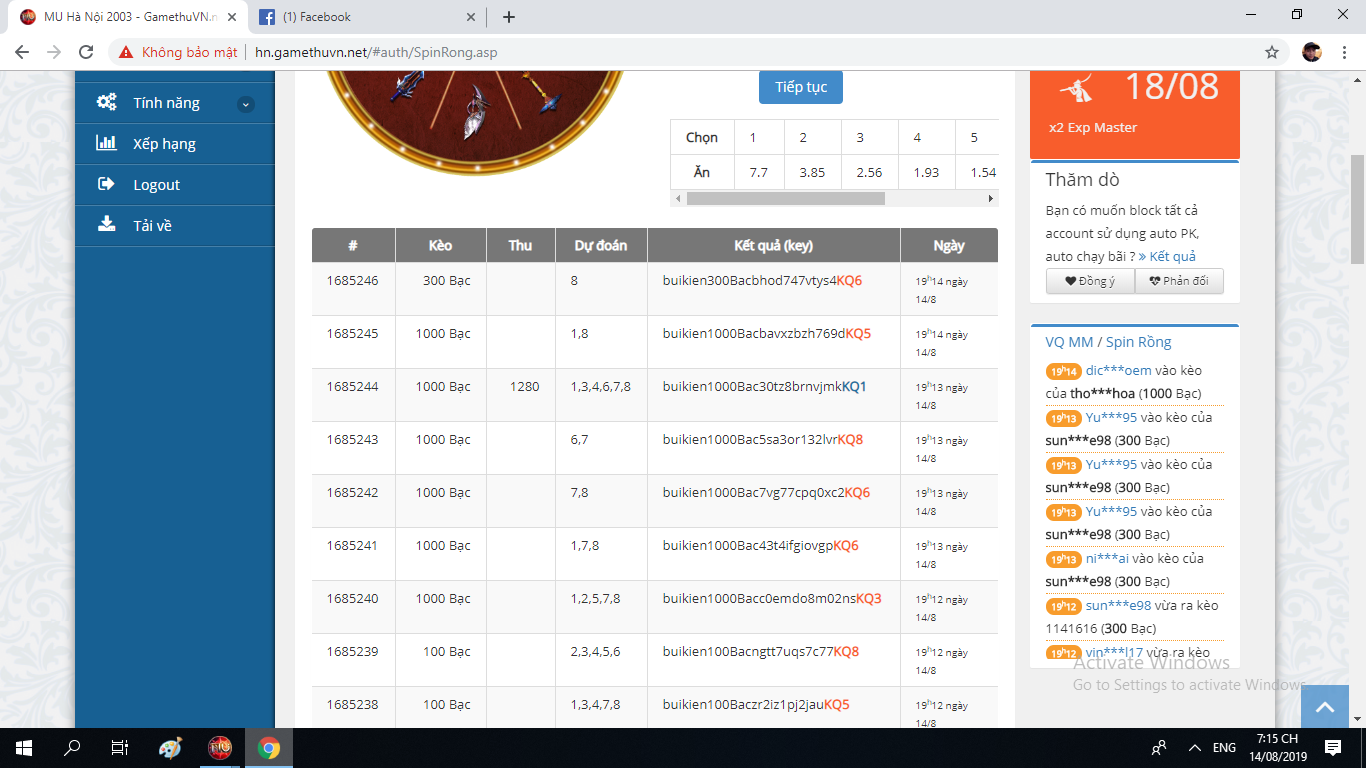Click the Đồng ý vote button
The image size is (1366, 768).
click(1090, 281)
